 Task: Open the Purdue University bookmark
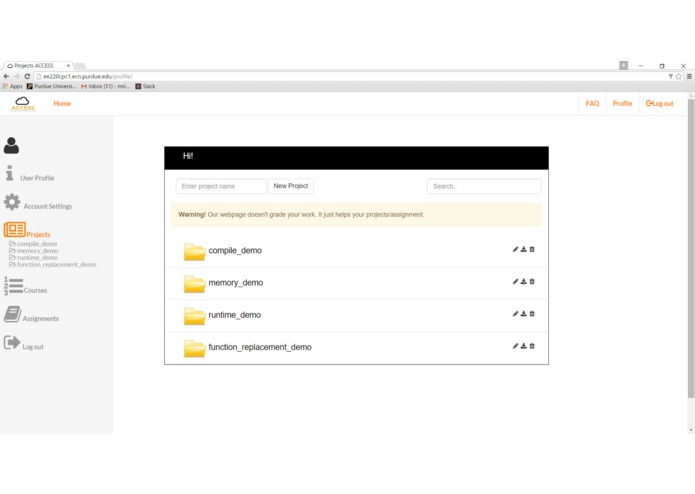coord(51,86)
